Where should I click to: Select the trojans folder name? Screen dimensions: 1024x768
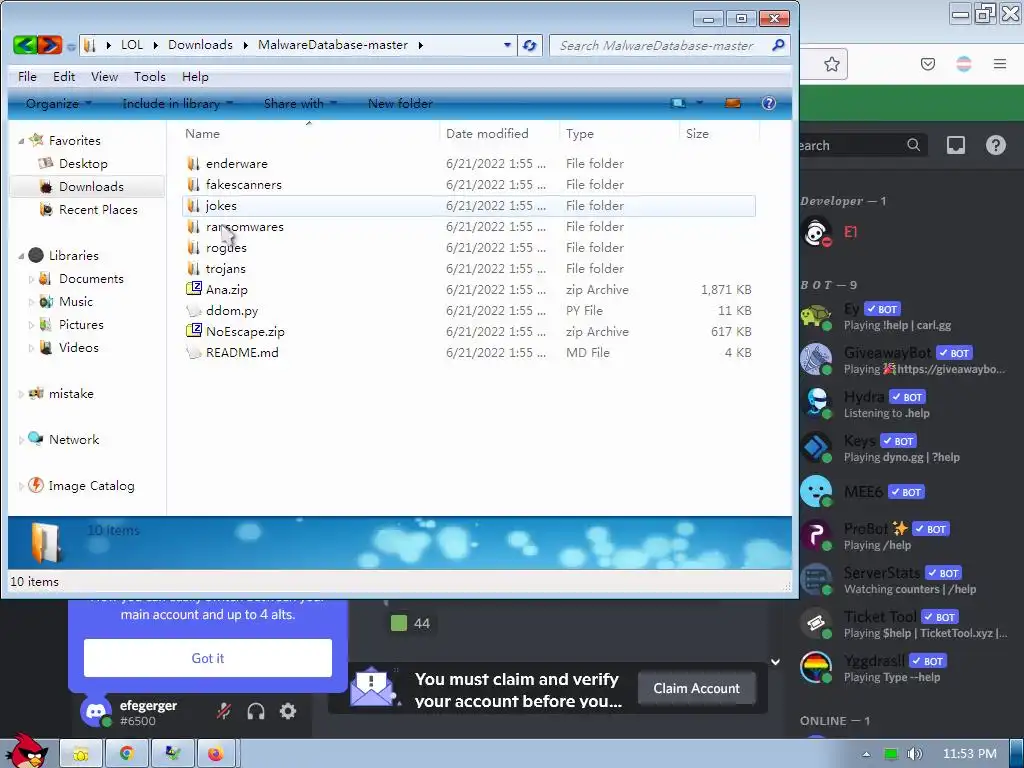(x=225, y=268)
